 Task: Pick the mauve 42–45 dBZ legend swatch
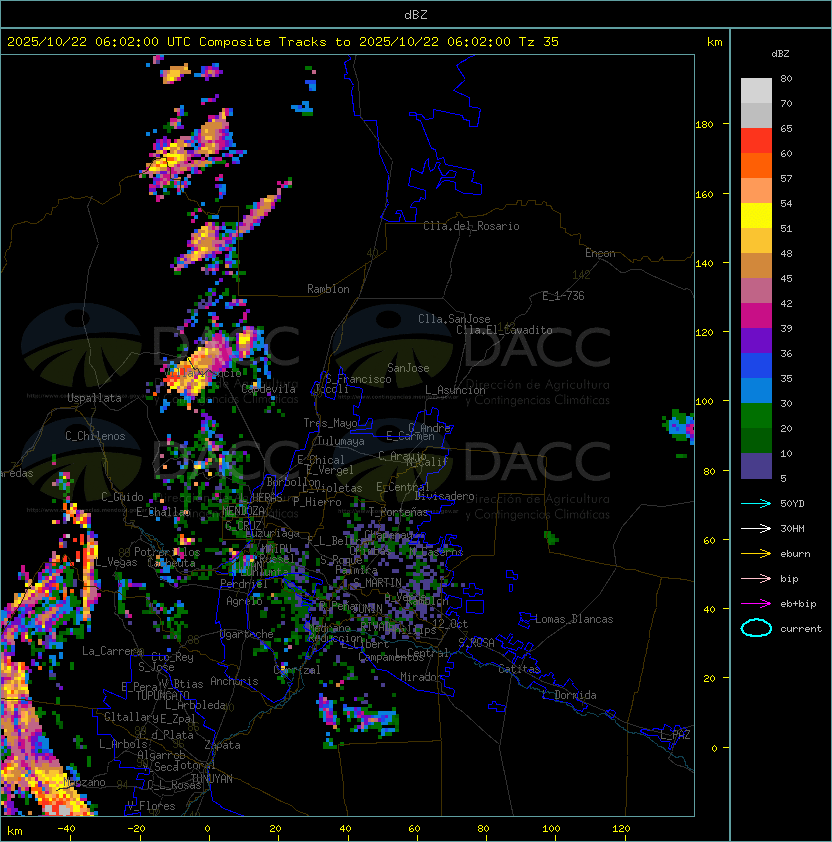point(756,291)
